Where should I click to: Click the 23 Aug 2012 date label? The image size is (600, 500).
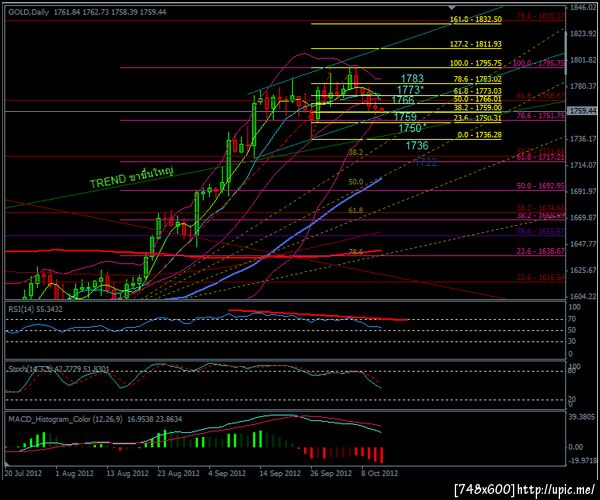[x=179, y=473]
